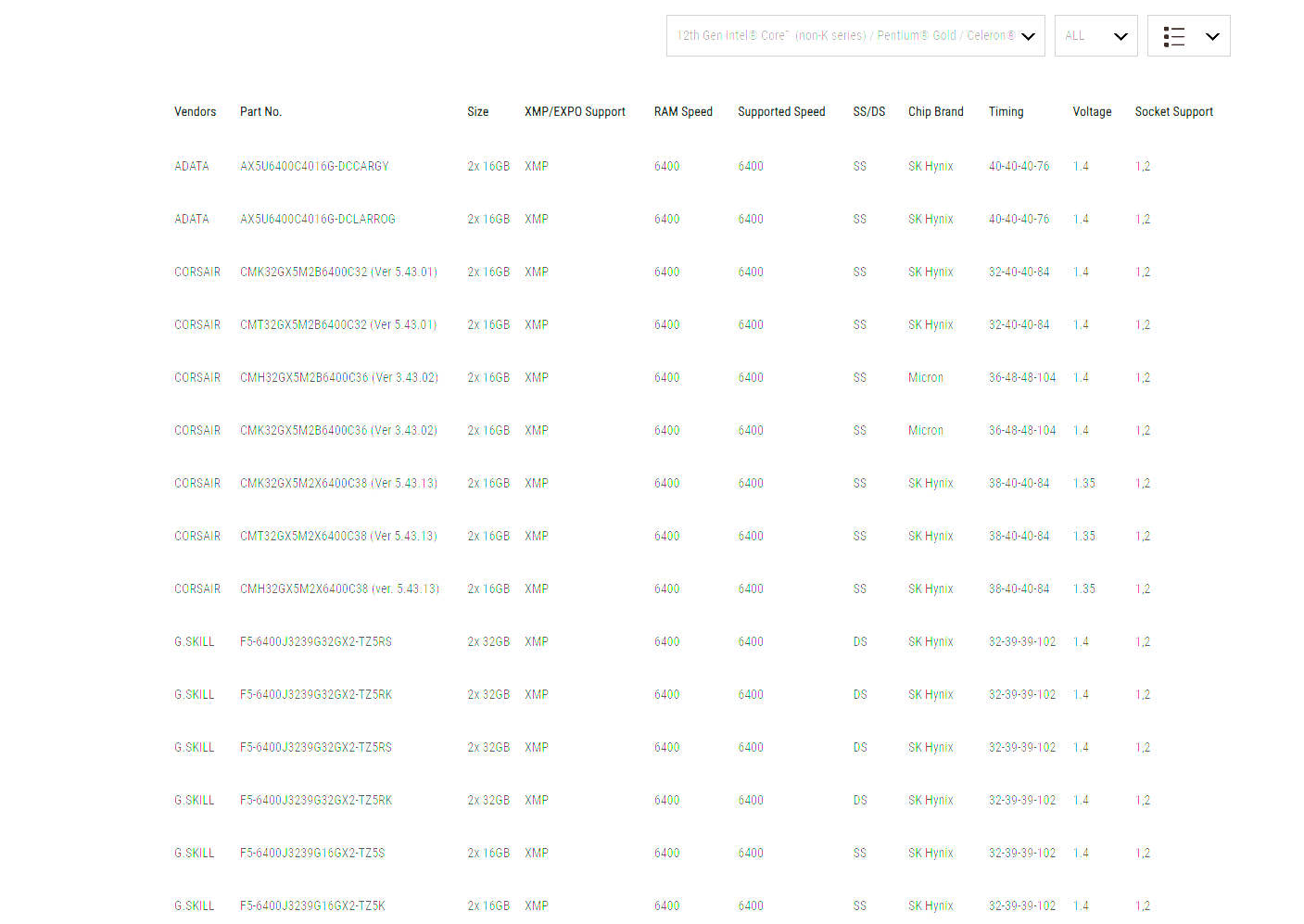Click the Supported Speed column header

click(x=780, y=112)
